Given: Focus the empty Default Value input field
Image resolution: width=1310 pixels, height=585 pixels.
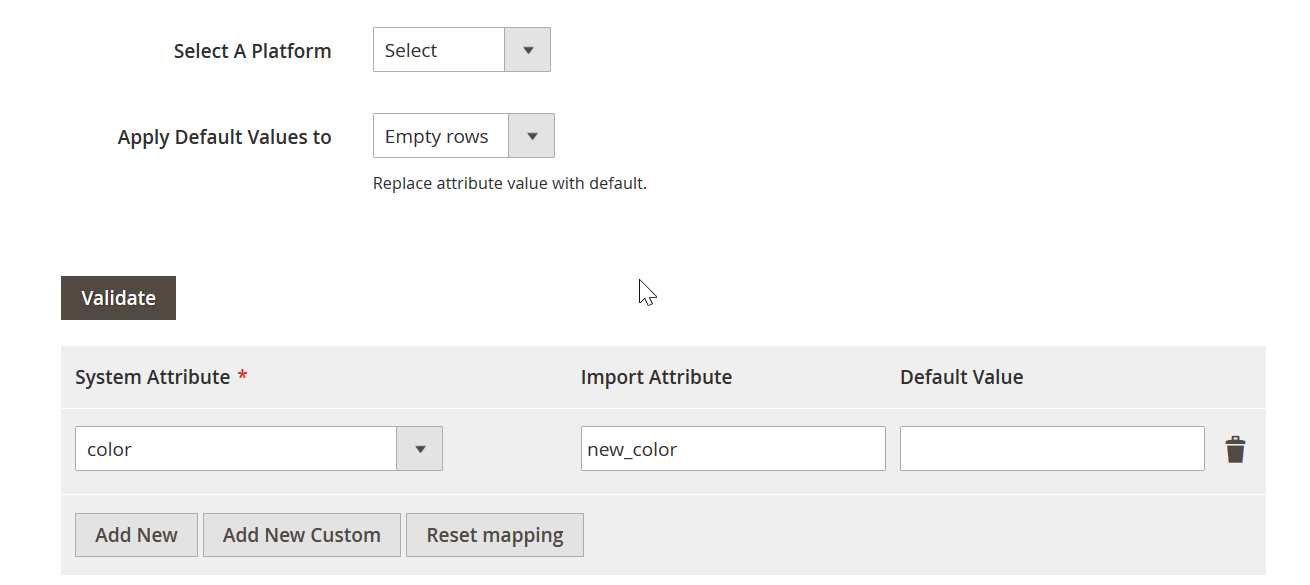Looking at the screenshot, I should (x=1052, y=449).
